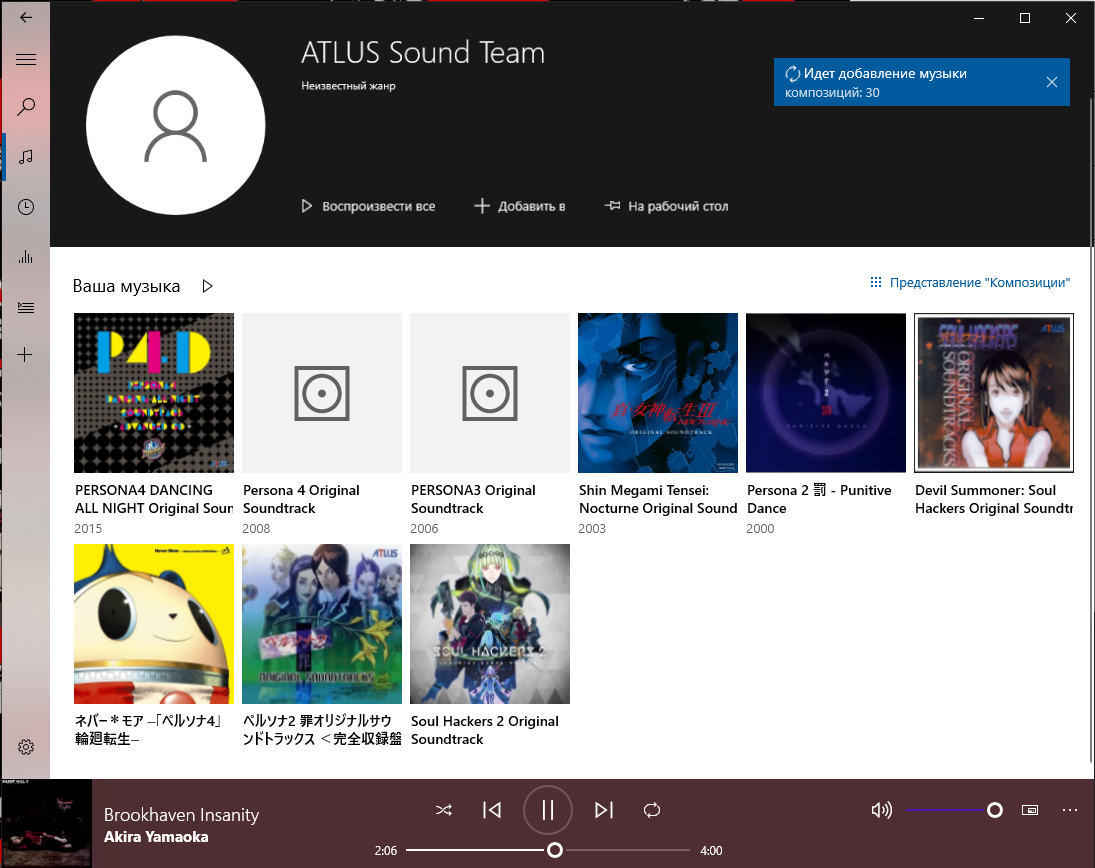
Task: Open Playlists icon in sidebar
Action: point(26,307)
